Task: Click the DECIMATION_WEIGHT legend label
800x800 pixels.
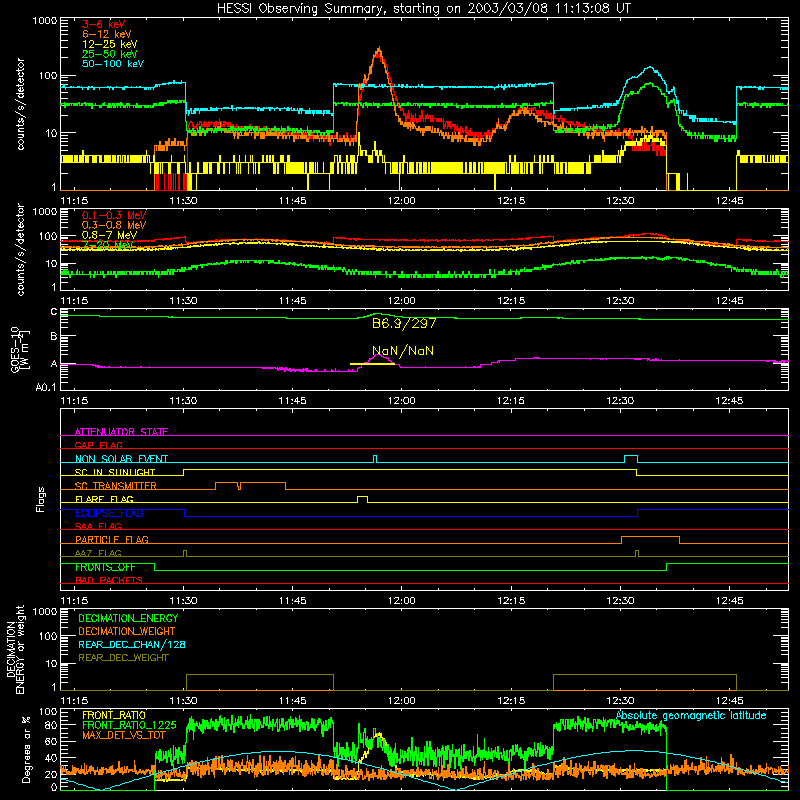Action: point(127,631)
